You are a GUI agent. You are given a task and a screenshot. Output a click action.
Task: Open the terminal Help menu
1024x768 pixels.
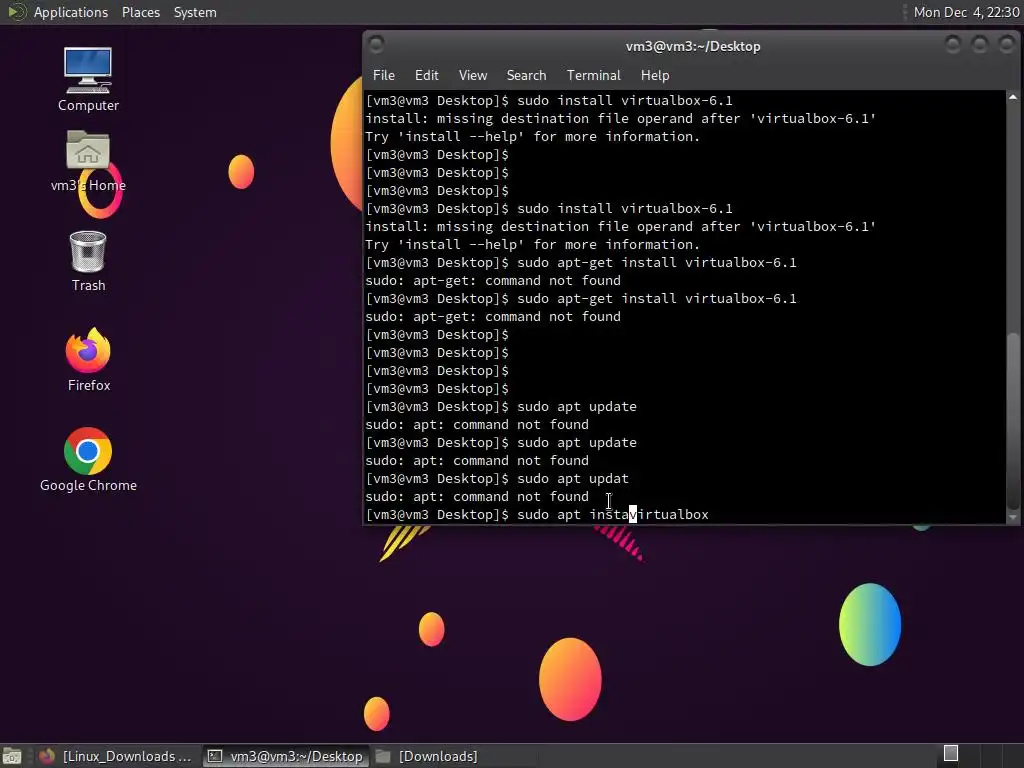coord(655,75)
